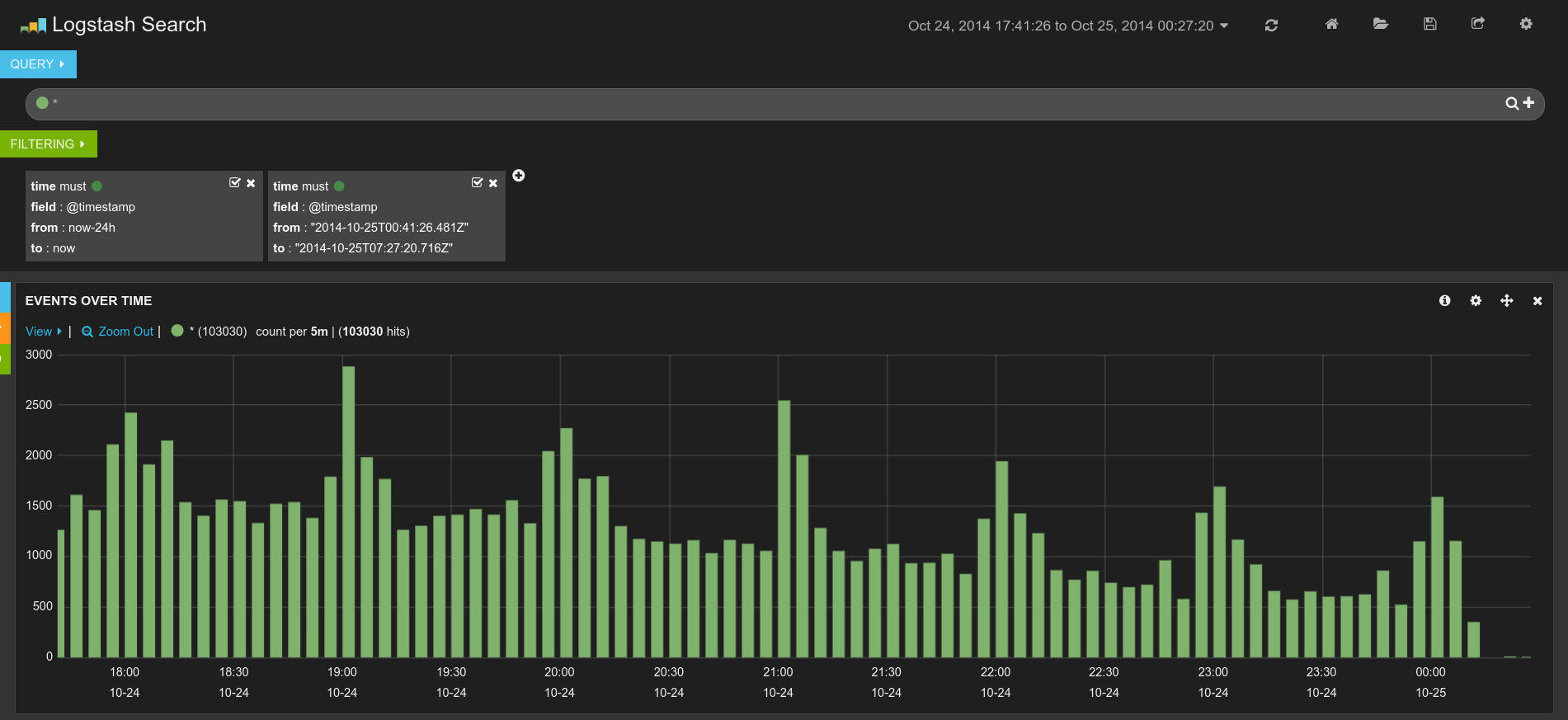Open Events Over Time panel settings gear

(1476, 301)
